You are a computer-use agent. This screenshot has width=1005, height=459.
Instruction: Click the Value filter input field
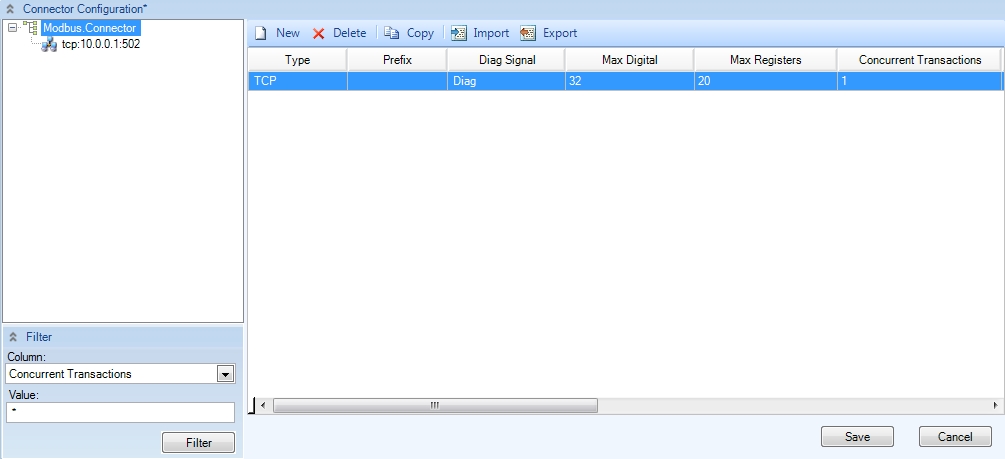point(120,412)
